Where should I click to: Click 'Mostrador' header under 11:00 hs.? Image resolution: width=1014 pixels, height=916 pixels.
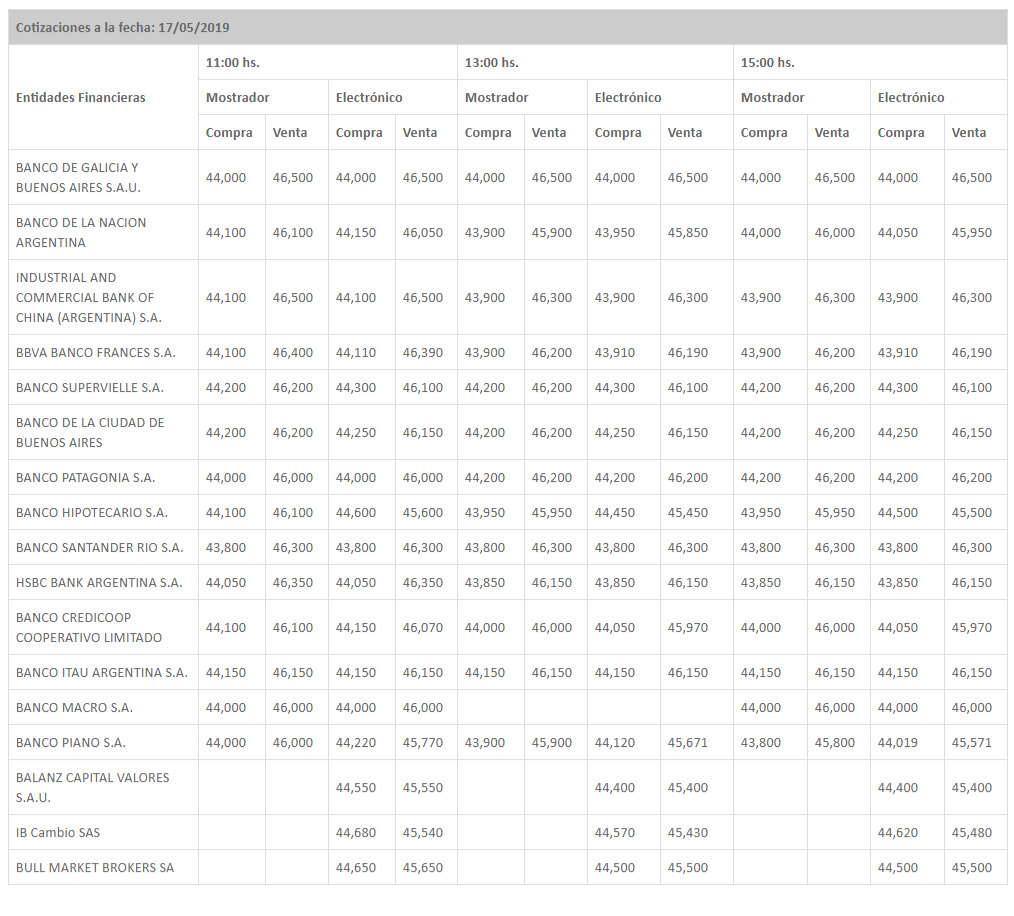(x=237, y=98)
